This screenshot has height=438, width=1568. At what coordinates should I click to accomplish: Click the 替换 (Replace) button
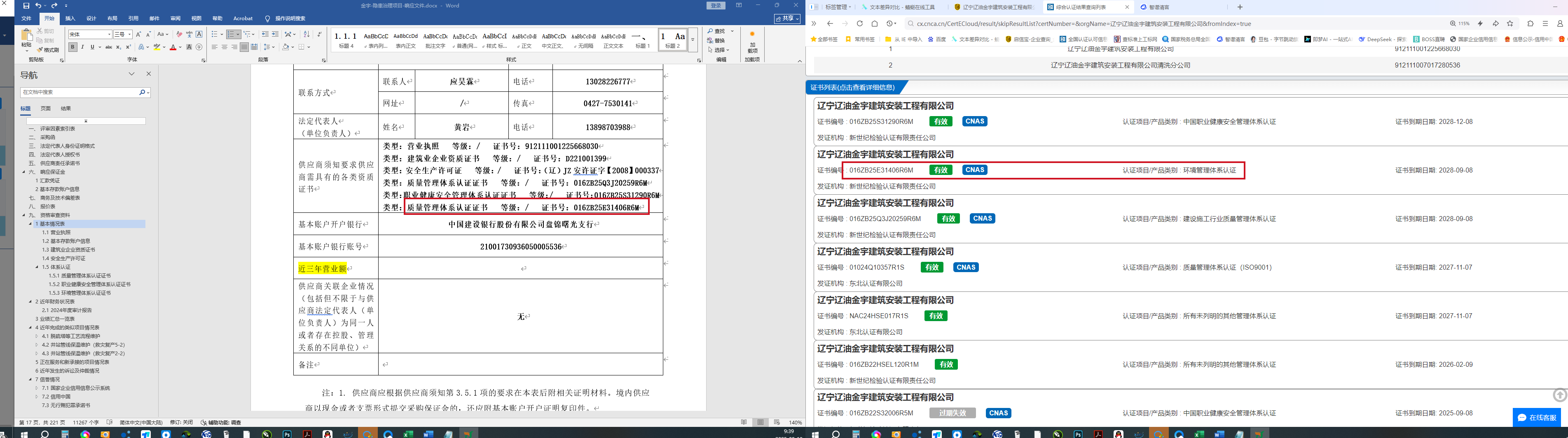coord(717,41)
